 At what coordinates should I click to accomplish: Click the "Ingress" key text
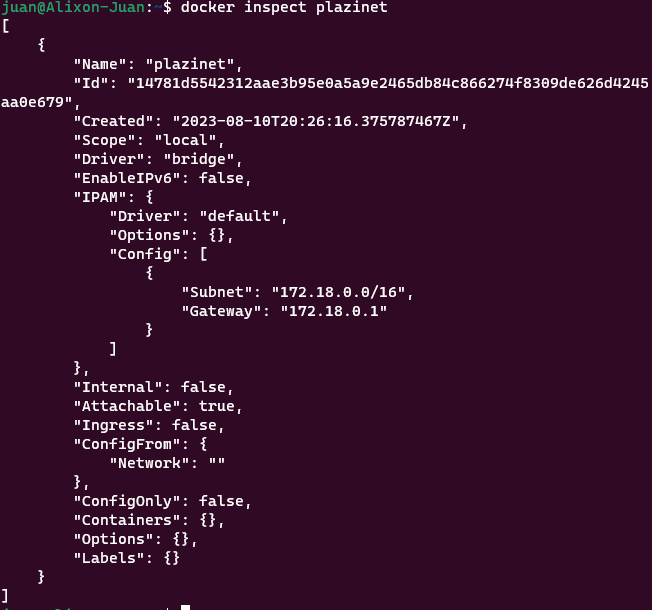(x=113, y=425)
